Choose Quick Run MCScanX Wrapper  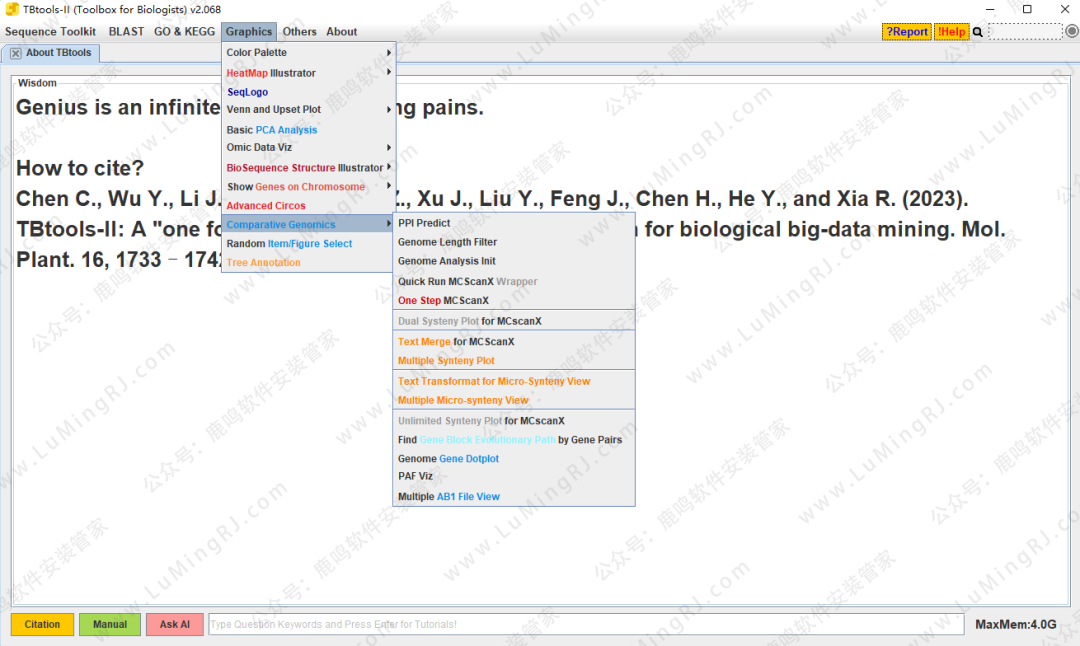click(514, 281)
